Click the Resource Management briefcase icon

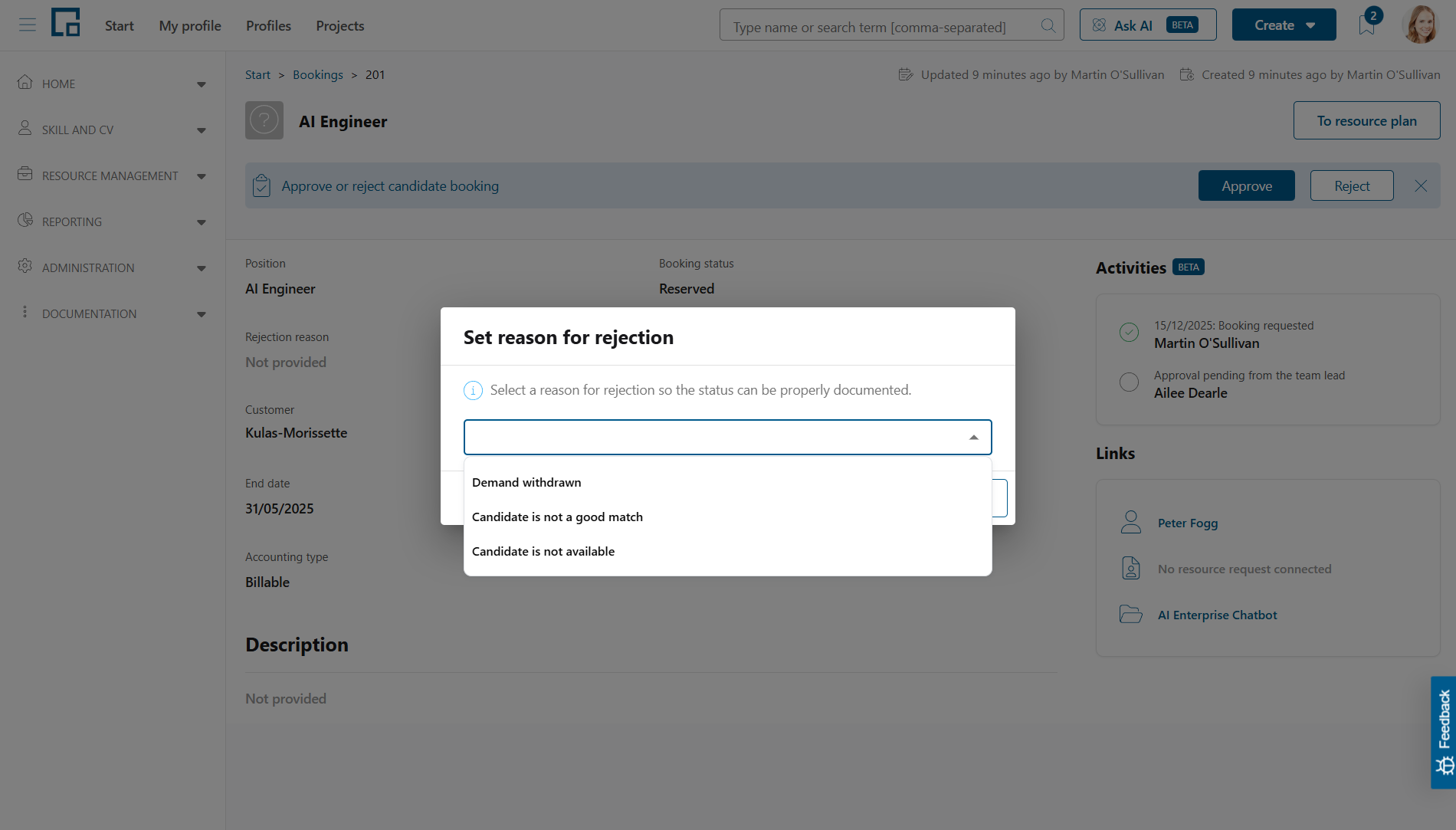click(x=25, y=174)
